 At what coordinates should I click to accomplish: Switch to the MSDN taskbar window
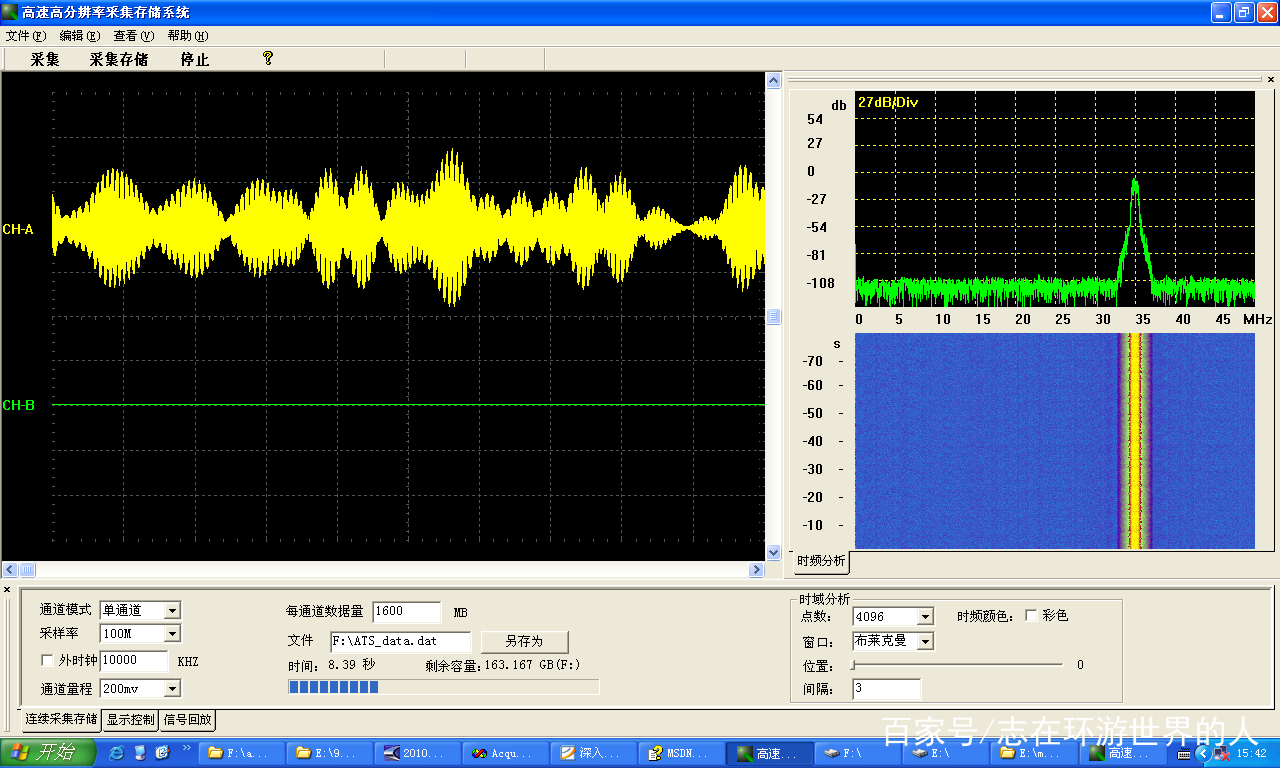coord(678,753)
